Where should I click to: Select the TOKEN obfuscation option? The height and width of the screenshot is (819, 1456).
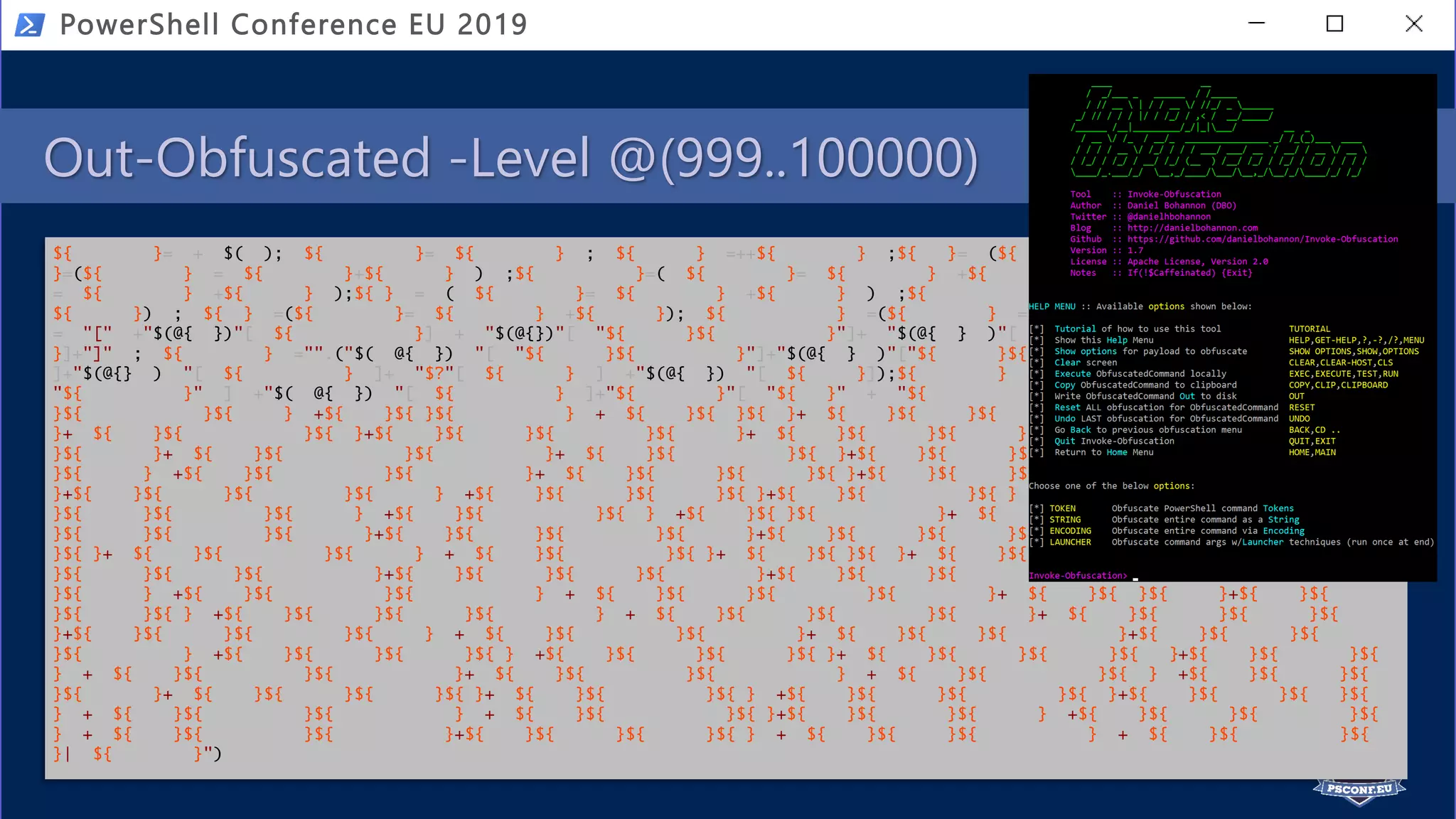click(1063, 509)
